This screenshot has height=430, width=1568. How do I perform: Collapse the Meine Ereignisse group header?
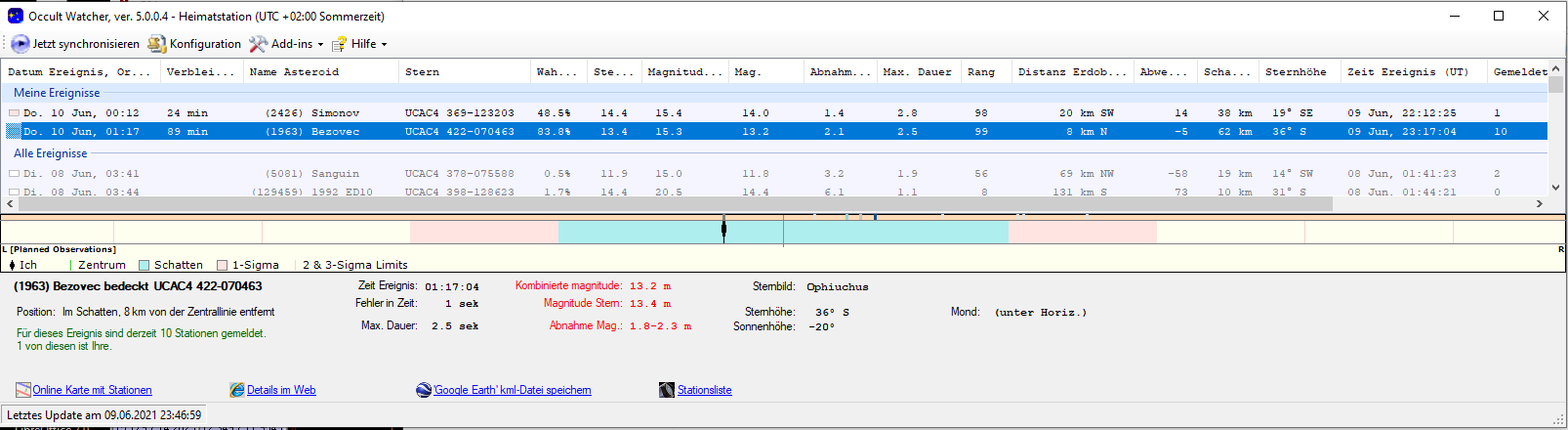pos(57,93)
